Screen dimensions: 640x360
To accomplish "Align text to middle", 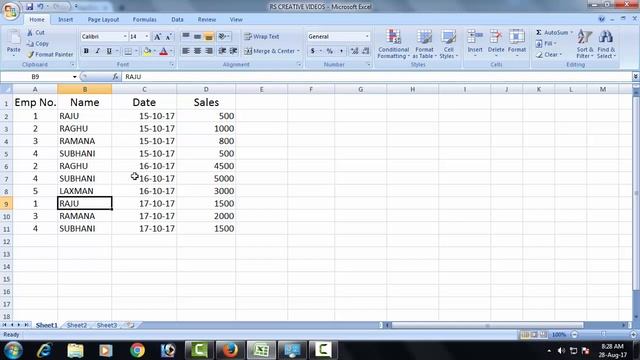I will pos(197,36).
